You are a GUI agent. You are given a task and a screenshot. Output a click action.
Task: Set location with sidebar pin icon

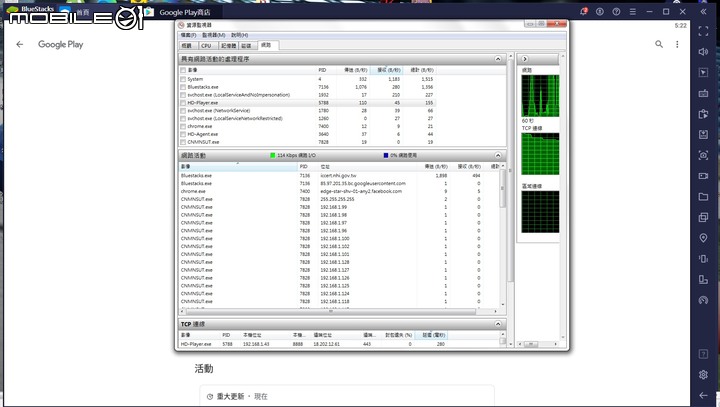pos(703,238)
